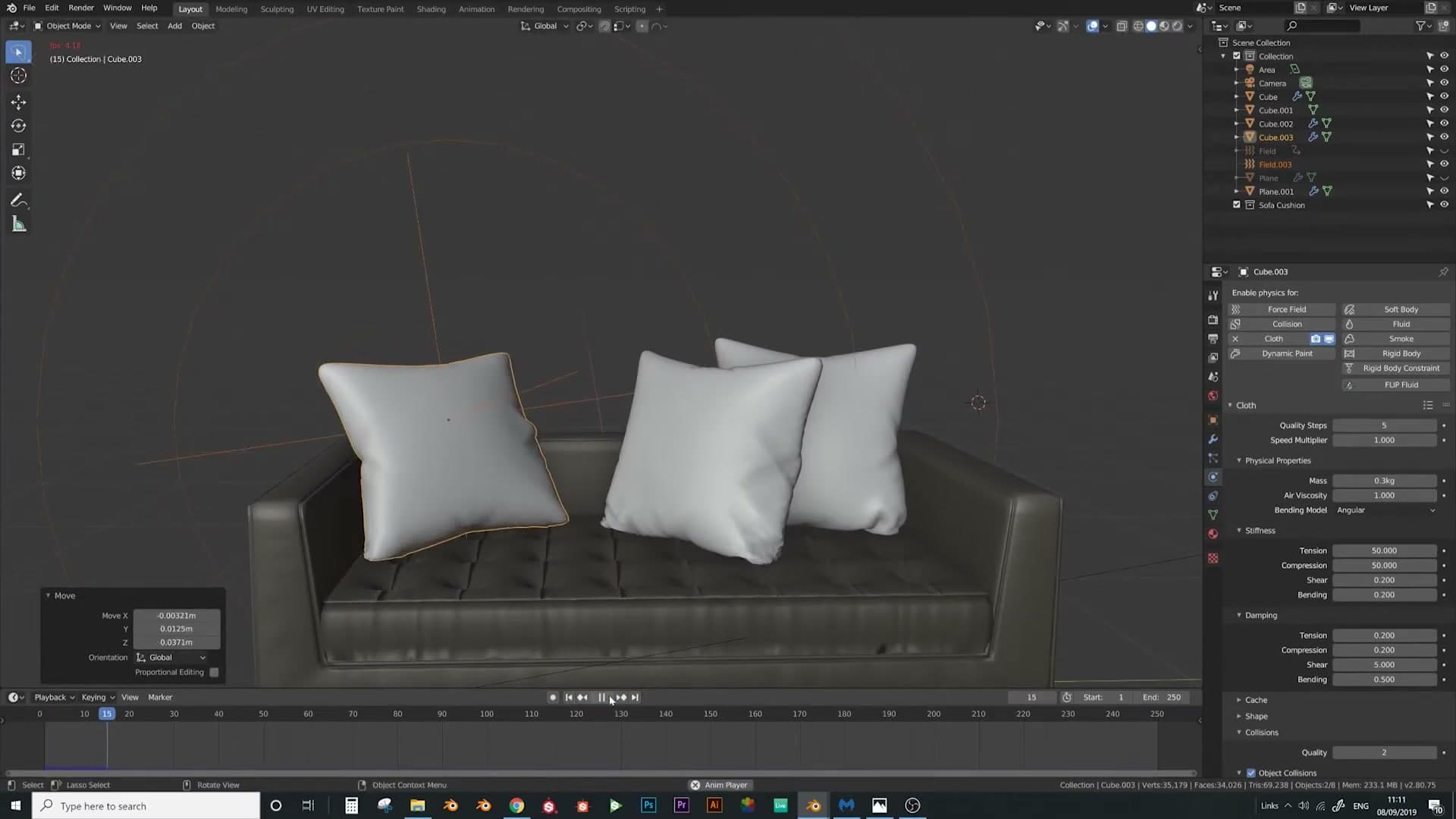Open the Bending Model Angular dropdown
1456x819 pixels.
coord(1385,510)
